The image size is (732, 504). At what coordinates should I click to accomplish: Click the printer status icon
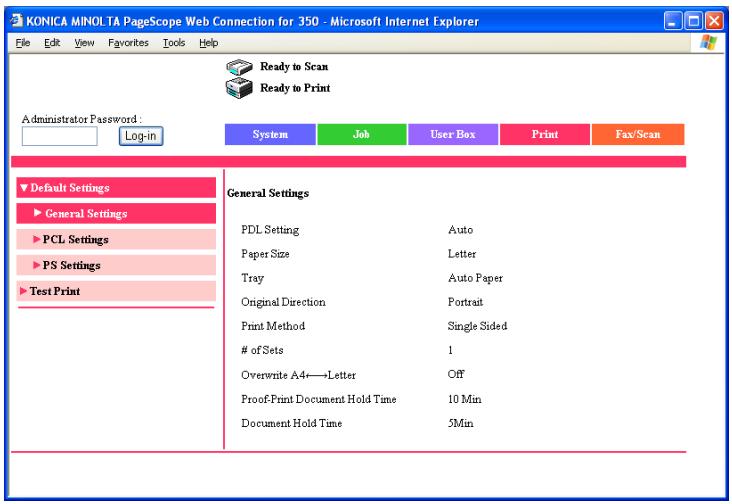[x=239, y=88]
